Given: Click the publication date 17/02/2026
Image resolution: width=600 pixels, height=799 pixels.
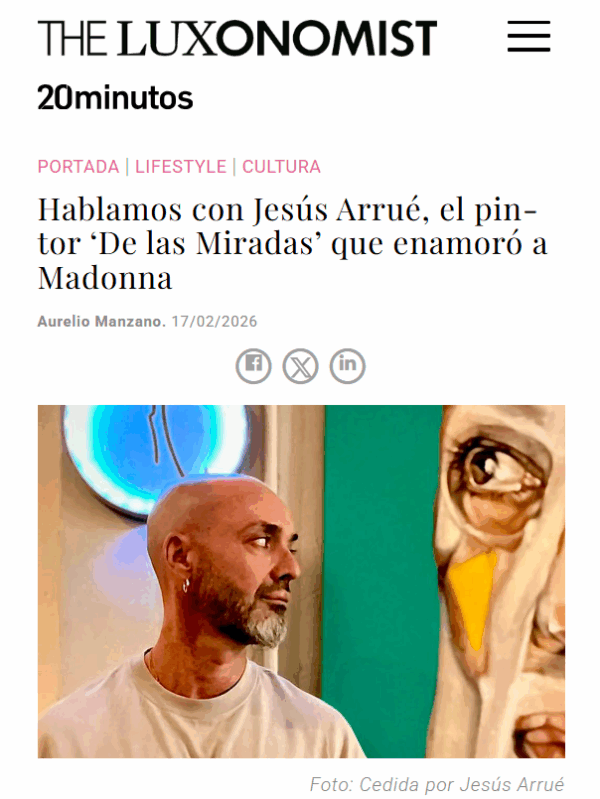Looking at the screenshot, I should [x=214, y=322].
